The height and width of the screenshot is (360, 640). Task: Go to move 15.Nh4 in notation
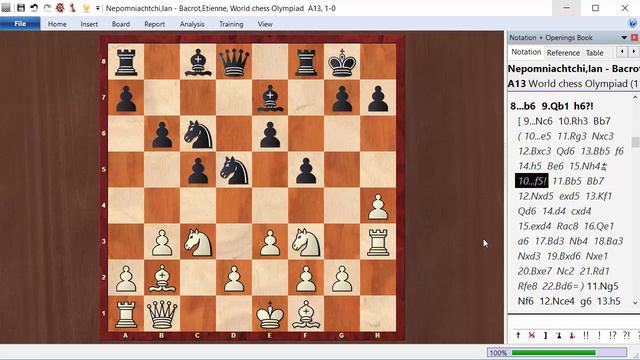pos(588,166)
